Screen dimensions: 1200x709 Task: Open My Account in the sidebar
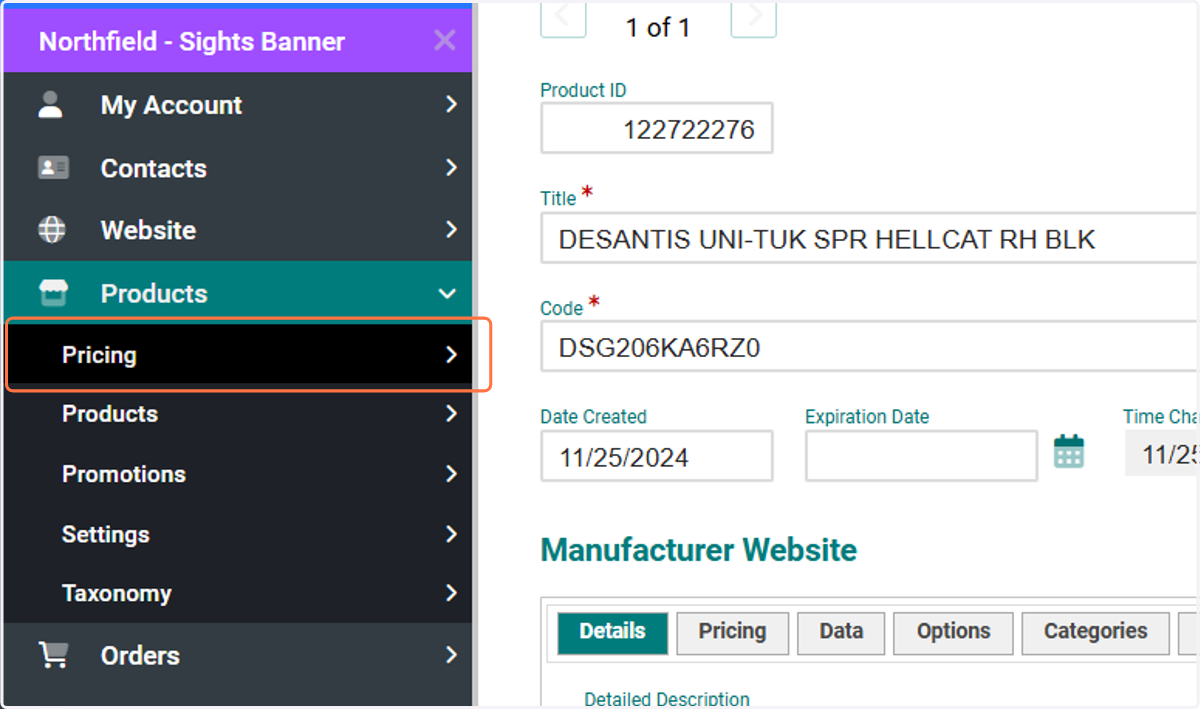pos(237,105)
